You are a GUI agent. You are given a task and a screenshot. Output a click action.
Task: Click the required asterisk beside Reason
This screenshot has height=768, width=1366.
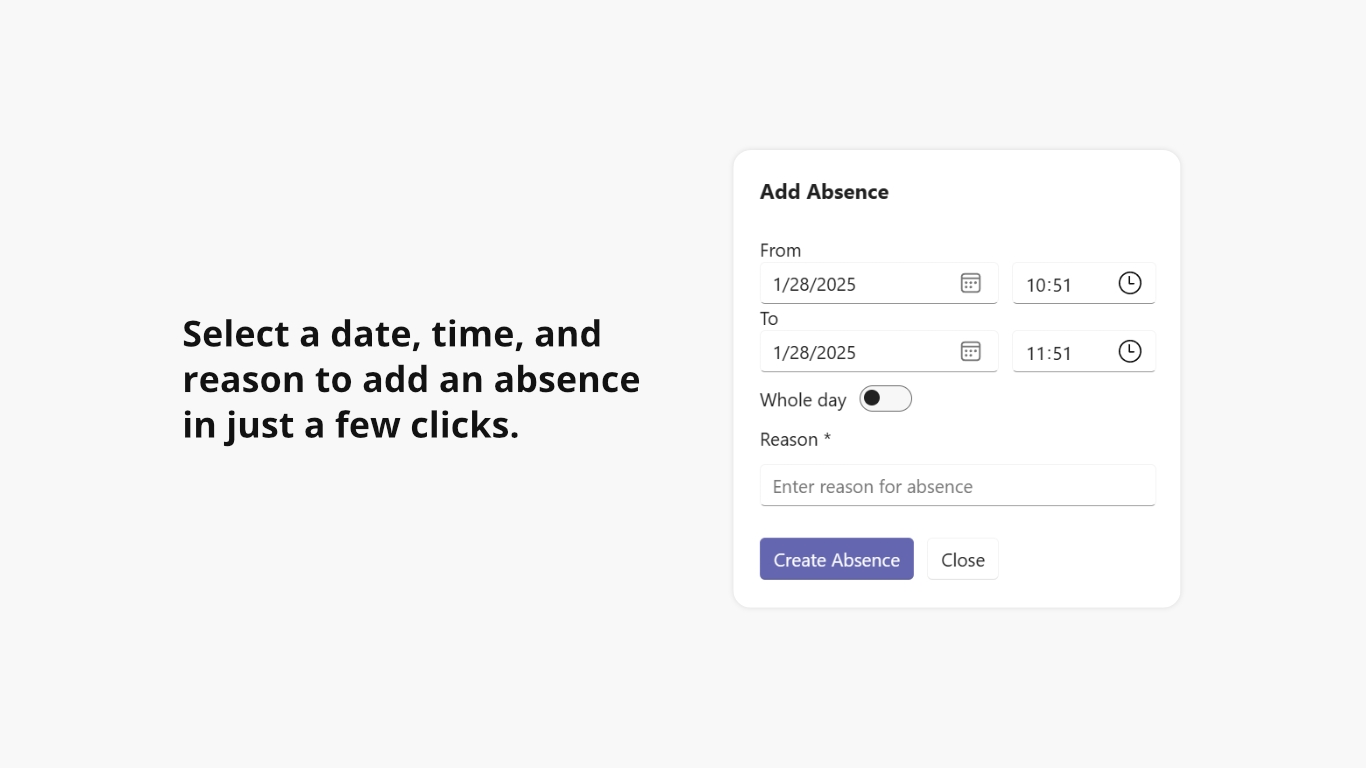point(827,438)
